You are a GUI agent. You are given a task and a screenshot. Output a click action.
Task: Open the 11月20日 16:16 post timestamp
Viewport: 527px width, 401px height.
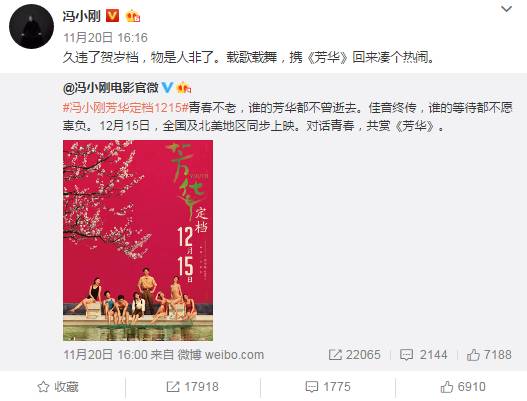coord(106,38)
